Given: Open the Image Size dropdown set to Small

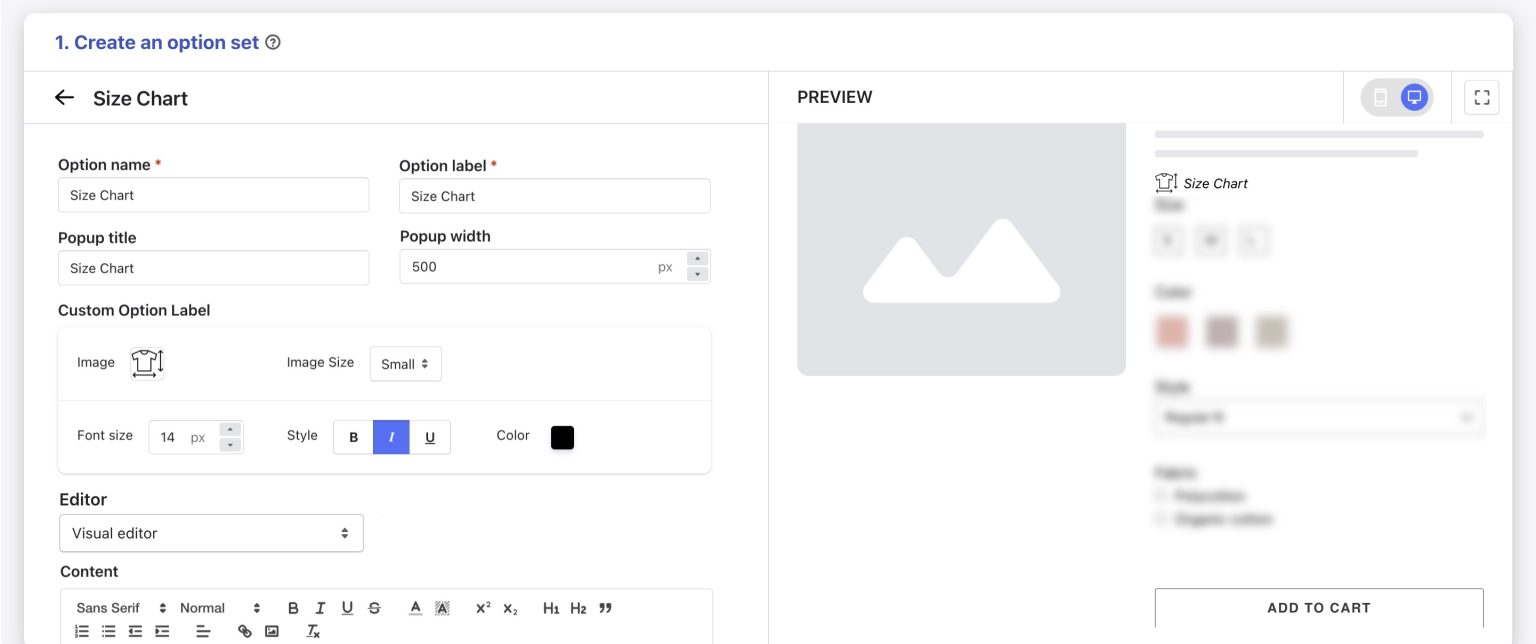Looking at the screenshot, I should coord(405,364).
